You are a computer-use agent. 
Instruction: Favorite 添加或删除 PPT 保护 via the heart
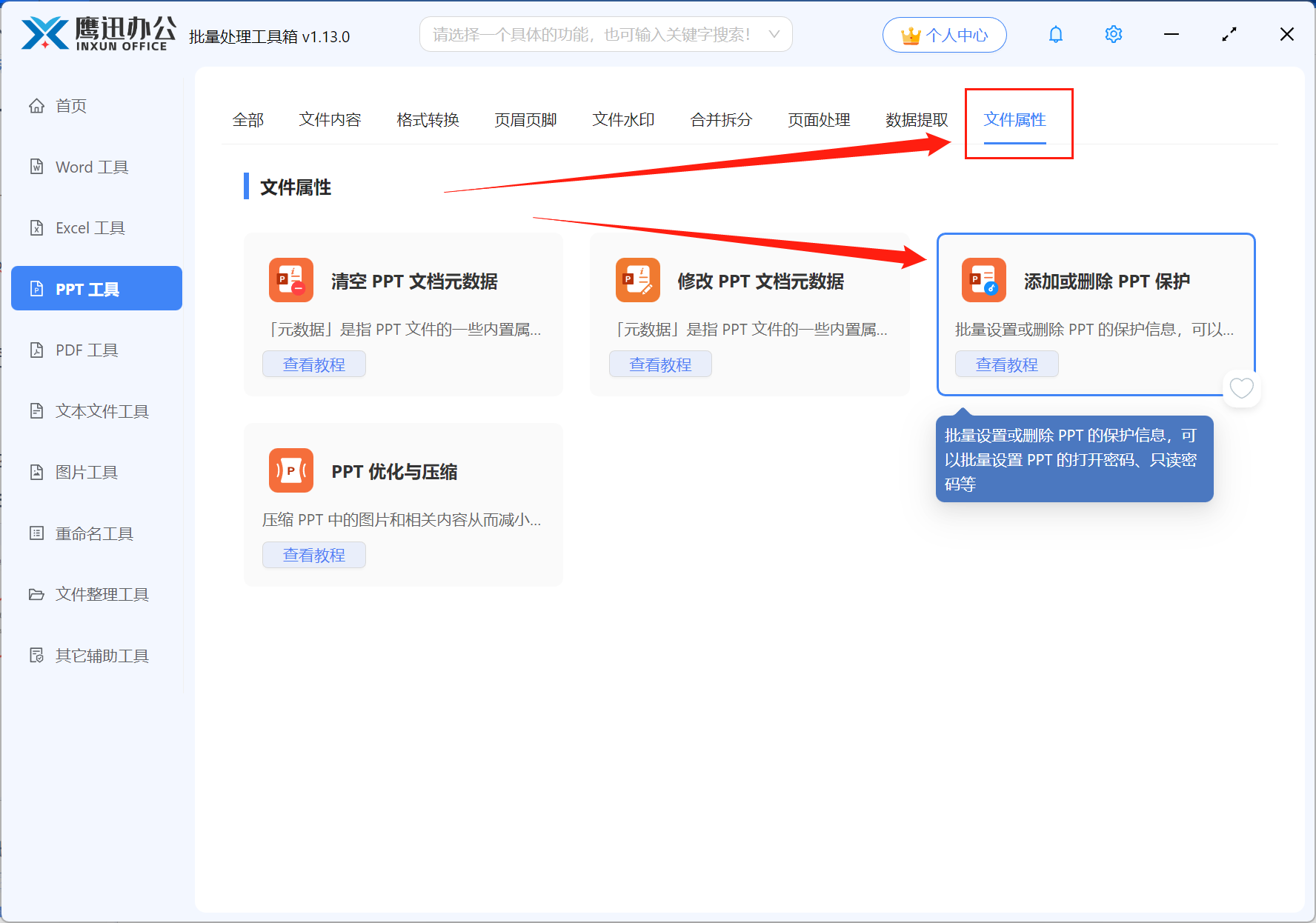pos(1241,388)
